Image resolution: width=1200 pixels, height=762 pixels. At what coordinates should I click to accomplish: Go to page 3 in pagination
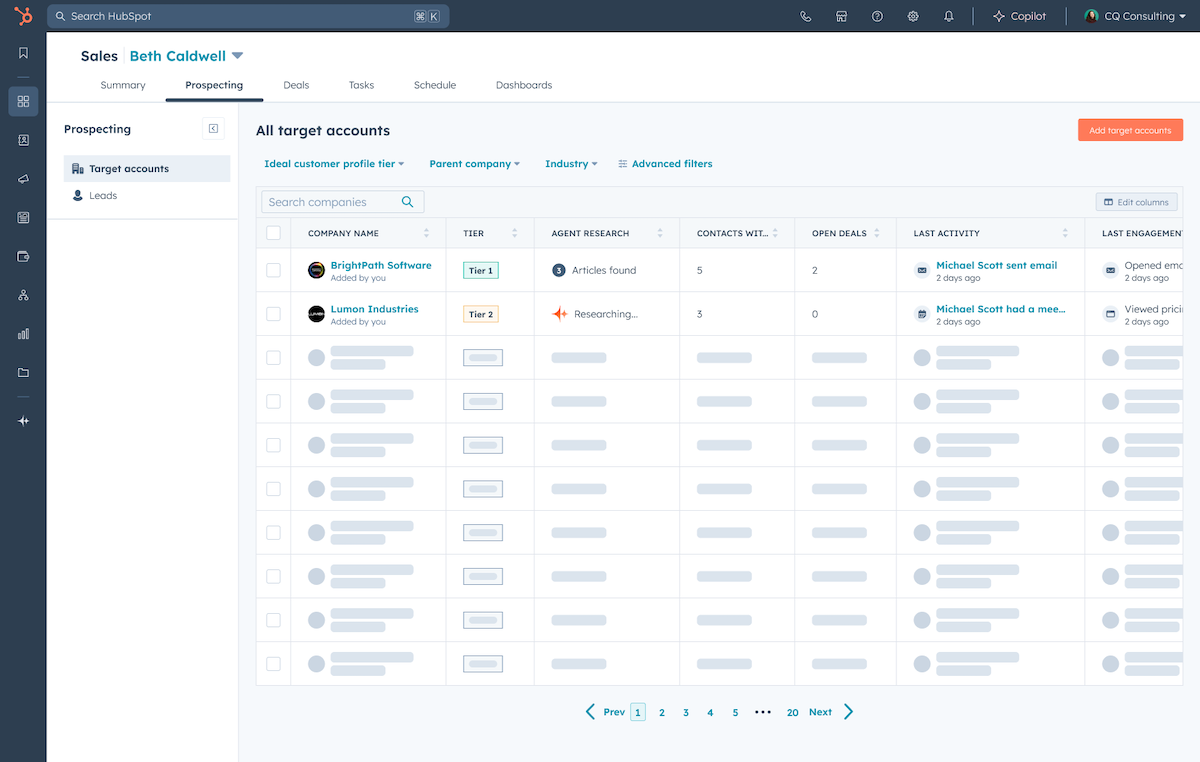(686, 712)
